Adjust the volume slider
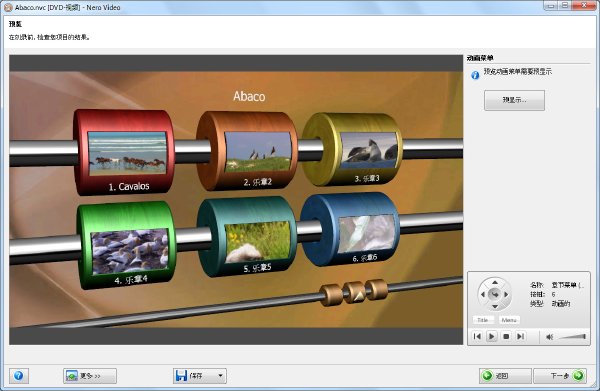Screen dimensions: 600x391 coord(572,337)
